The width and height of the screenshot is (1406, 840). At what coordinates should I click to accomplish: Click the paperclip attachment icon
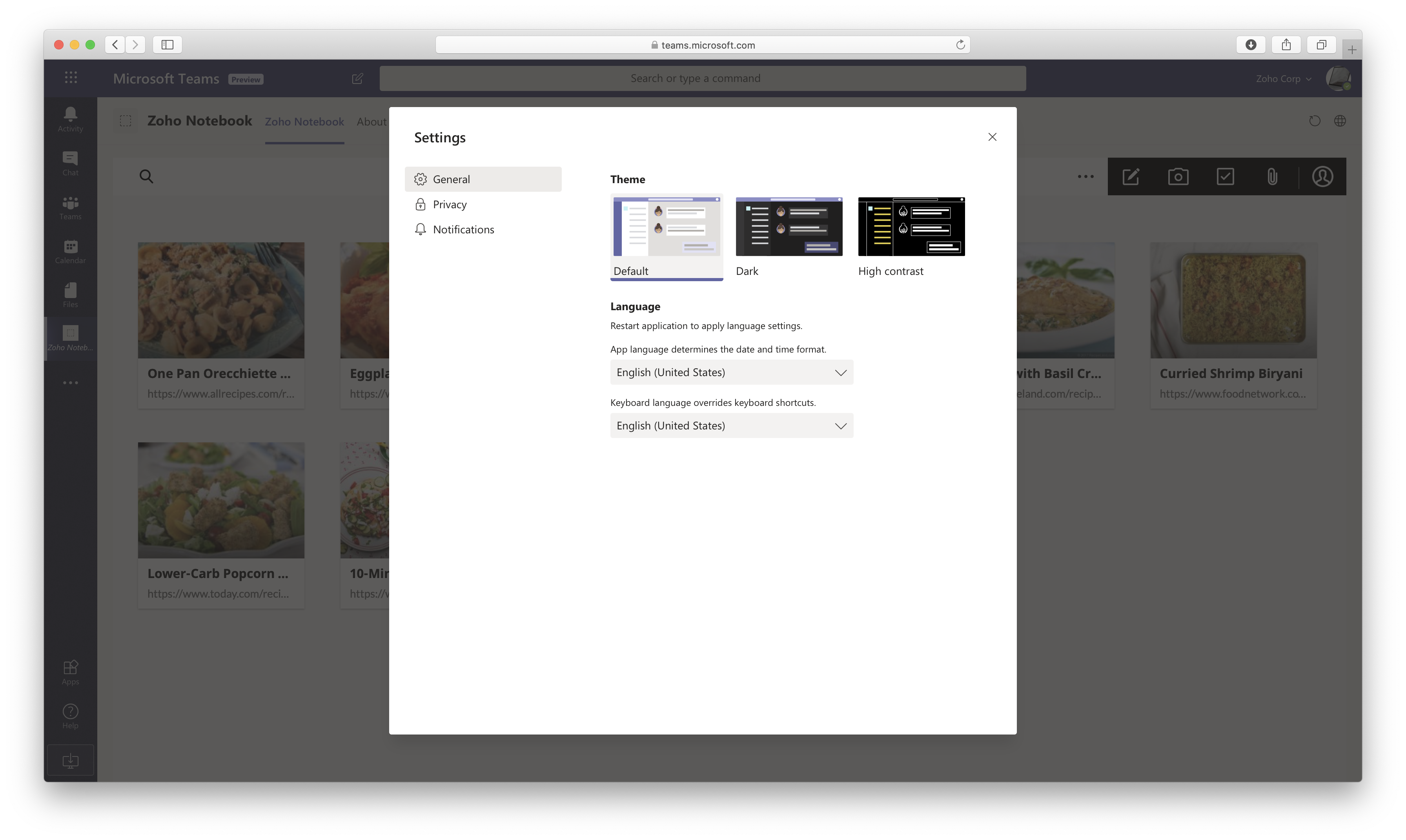pyautogui.click(x=1272, y=176)
